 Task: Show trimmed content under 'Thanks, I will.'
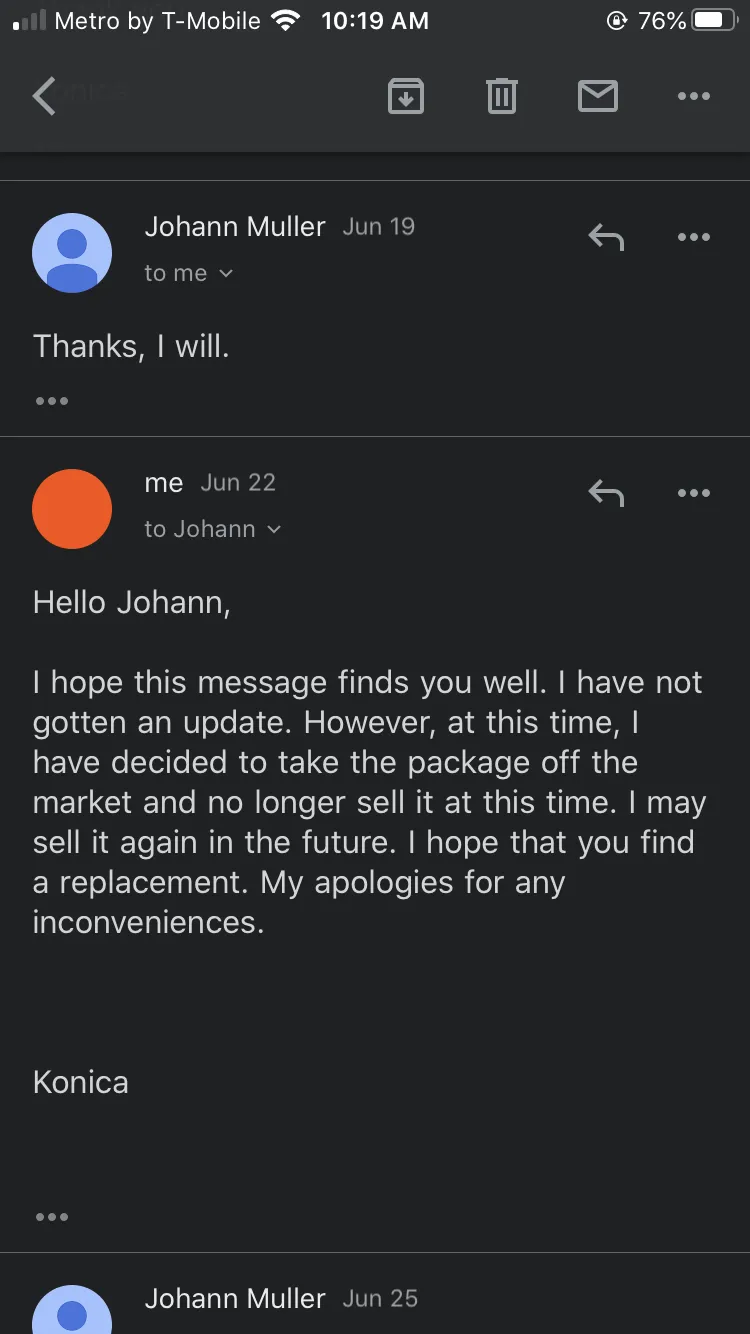click(x=51, y=401)
